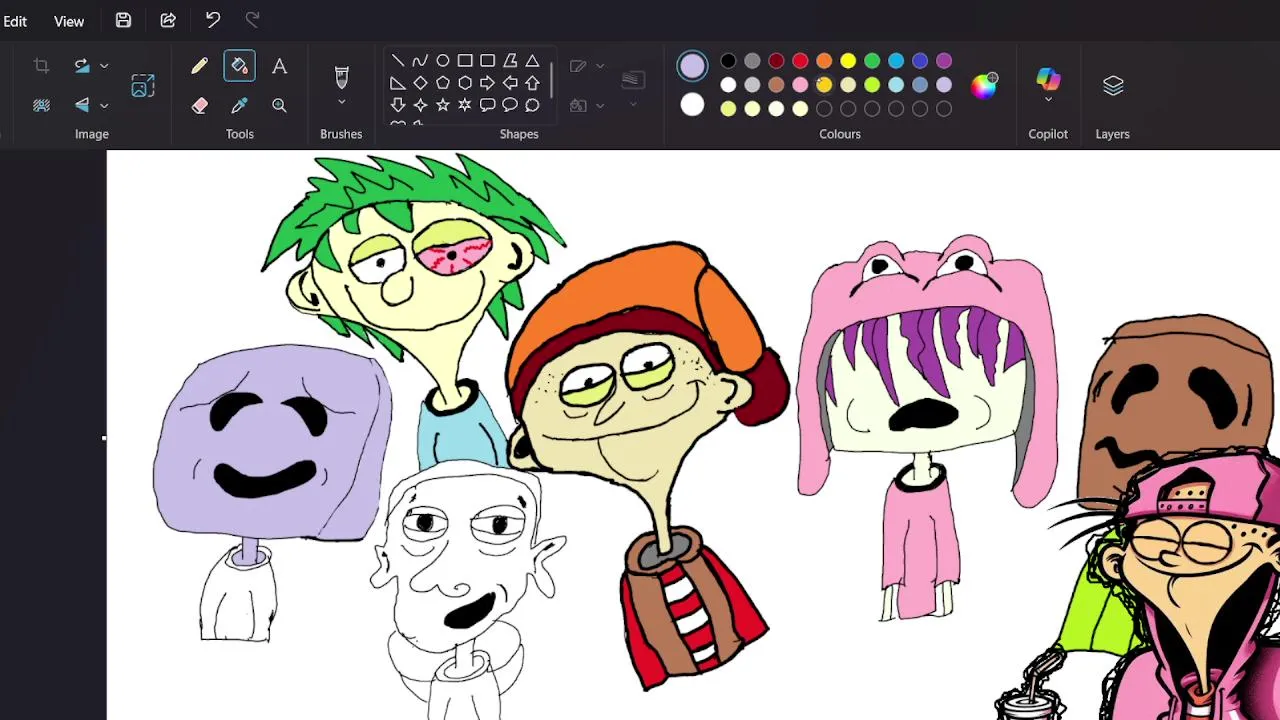Expand the Copilot dropdown chevron

tap(1048, 100)
